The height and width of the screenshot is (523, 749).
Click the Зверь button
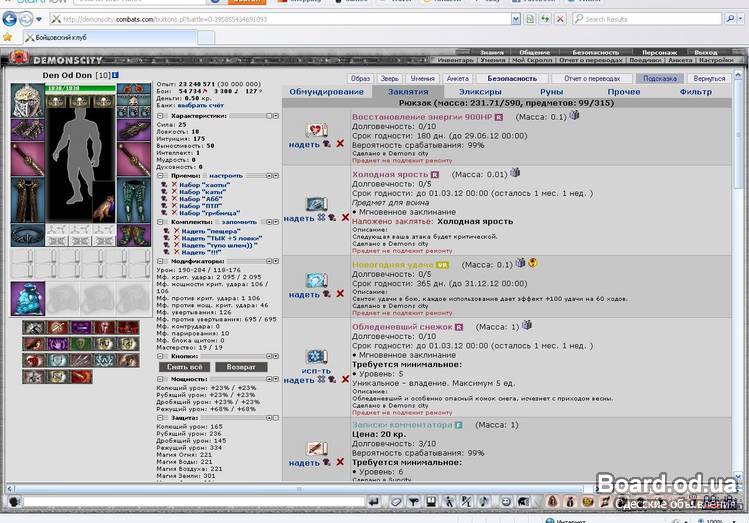coord(390,78)
